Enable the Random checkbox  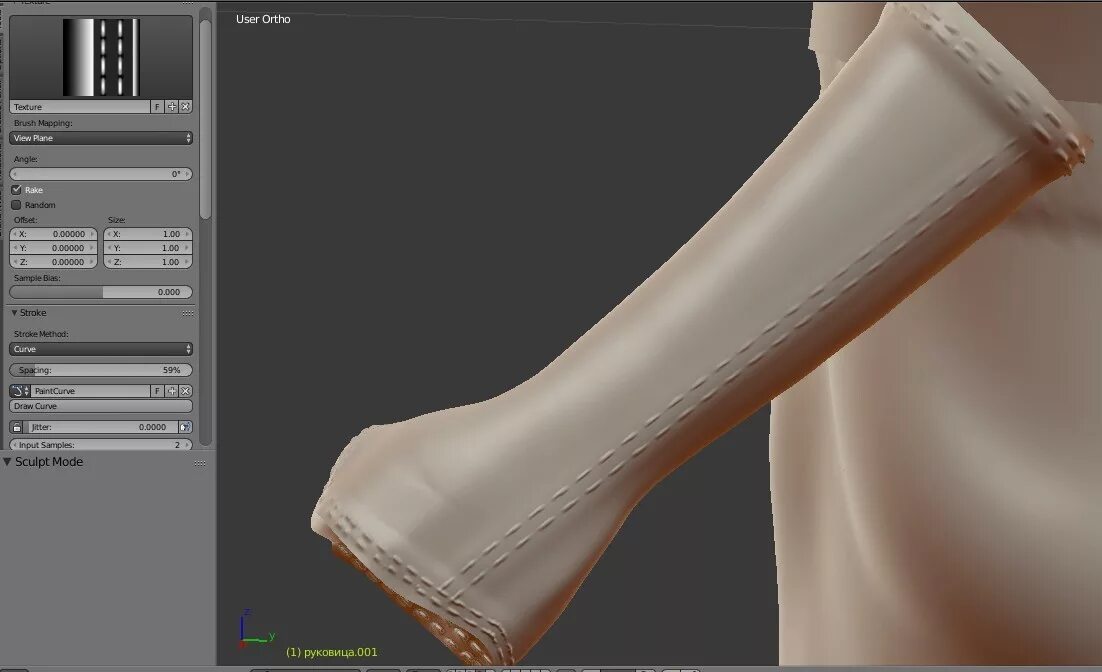tap(16, 205)
